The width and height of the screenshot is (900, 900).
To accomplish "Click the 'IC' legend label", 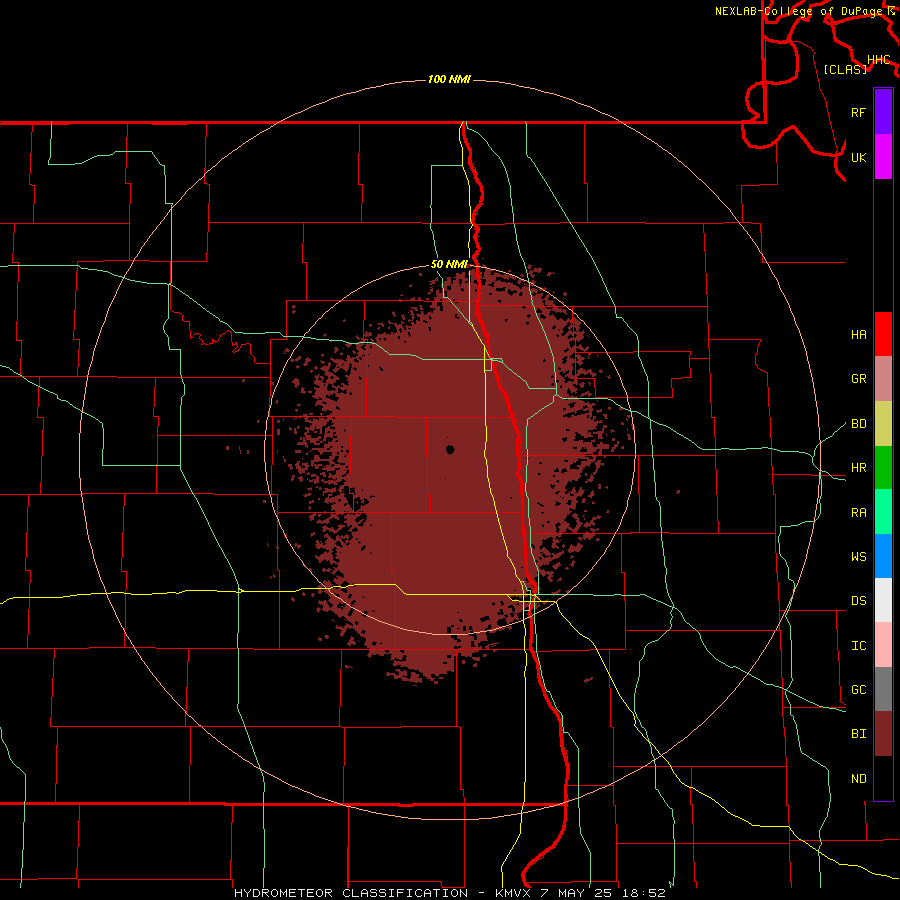I will click(858, 646).
